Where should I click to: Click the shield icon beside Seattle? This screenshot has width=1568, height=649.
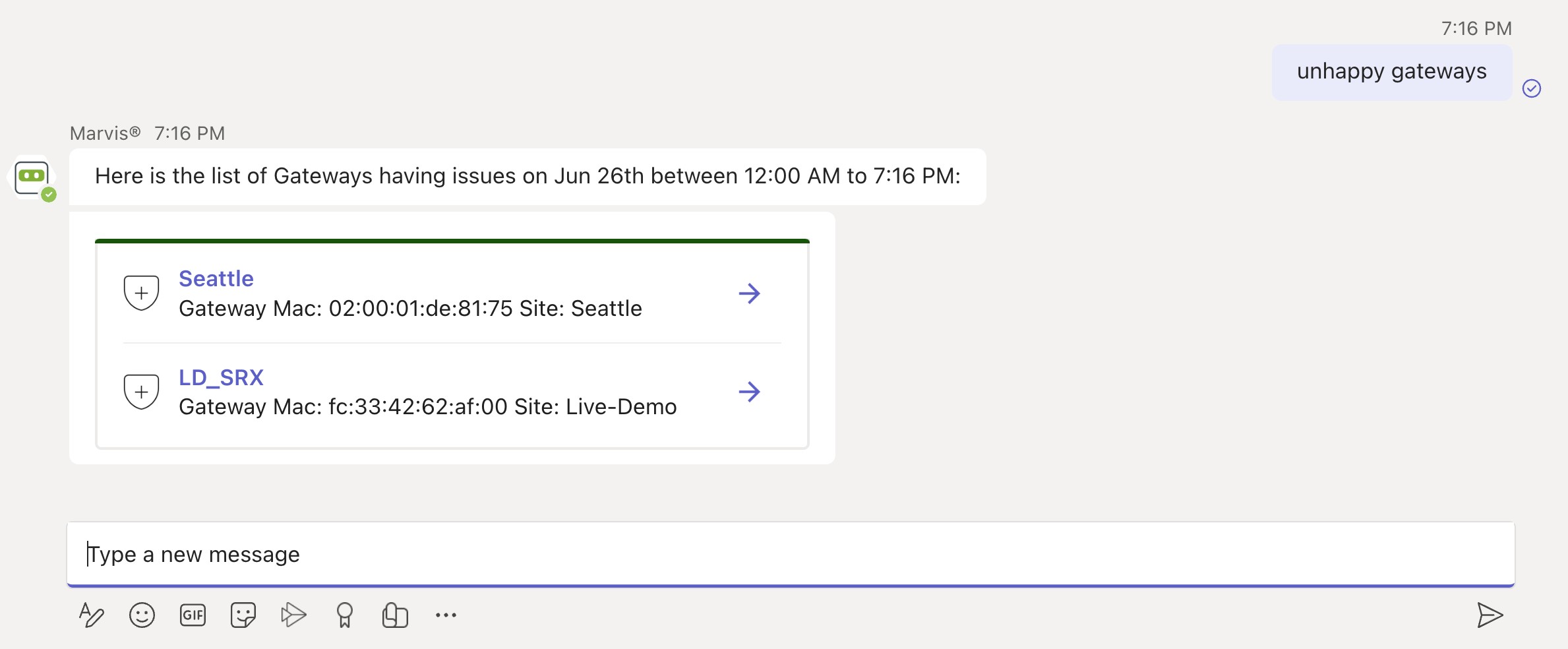pyautogui.click(x=141, y=293)
